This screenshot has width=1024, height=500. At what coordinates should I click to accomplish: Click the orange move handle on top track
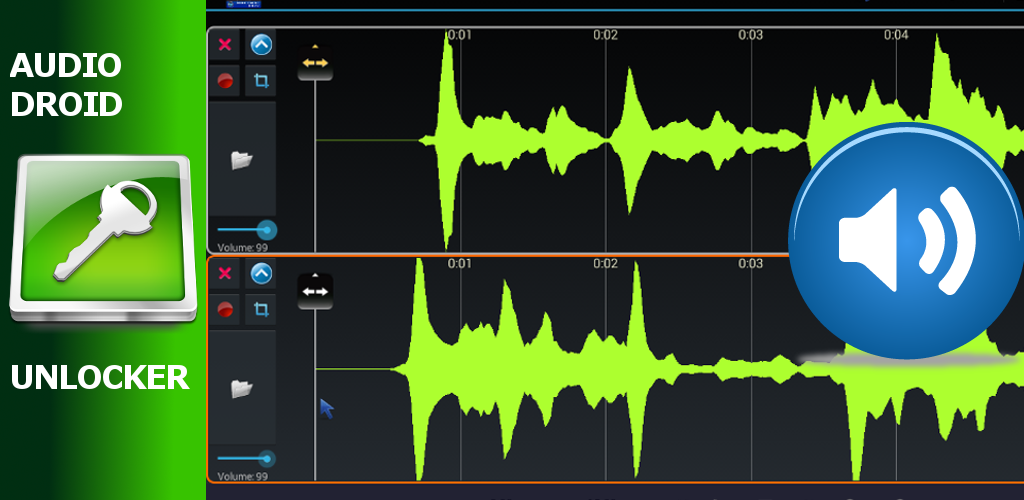pyautogui.click(x=315, y=63)
